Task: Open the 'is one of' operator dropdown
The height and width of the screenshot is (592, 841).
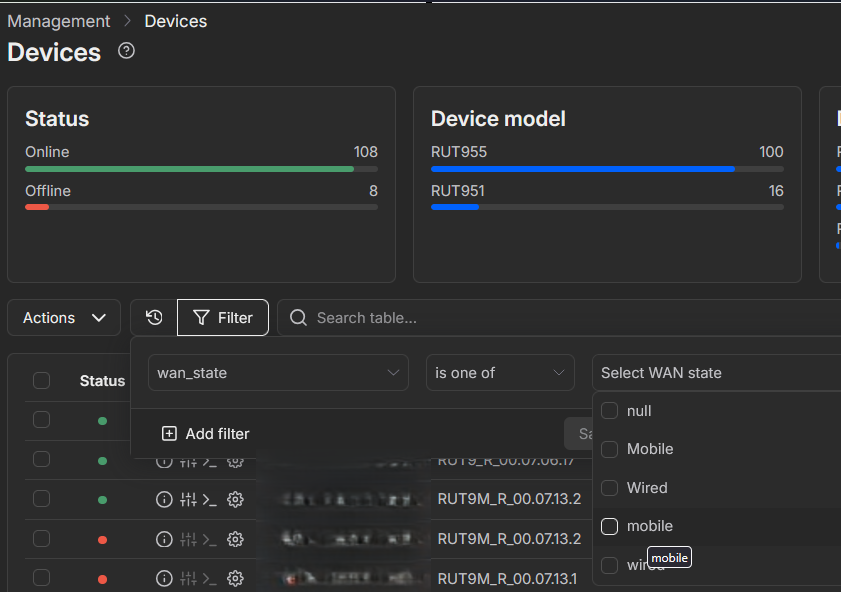Action: pos(500,373)
